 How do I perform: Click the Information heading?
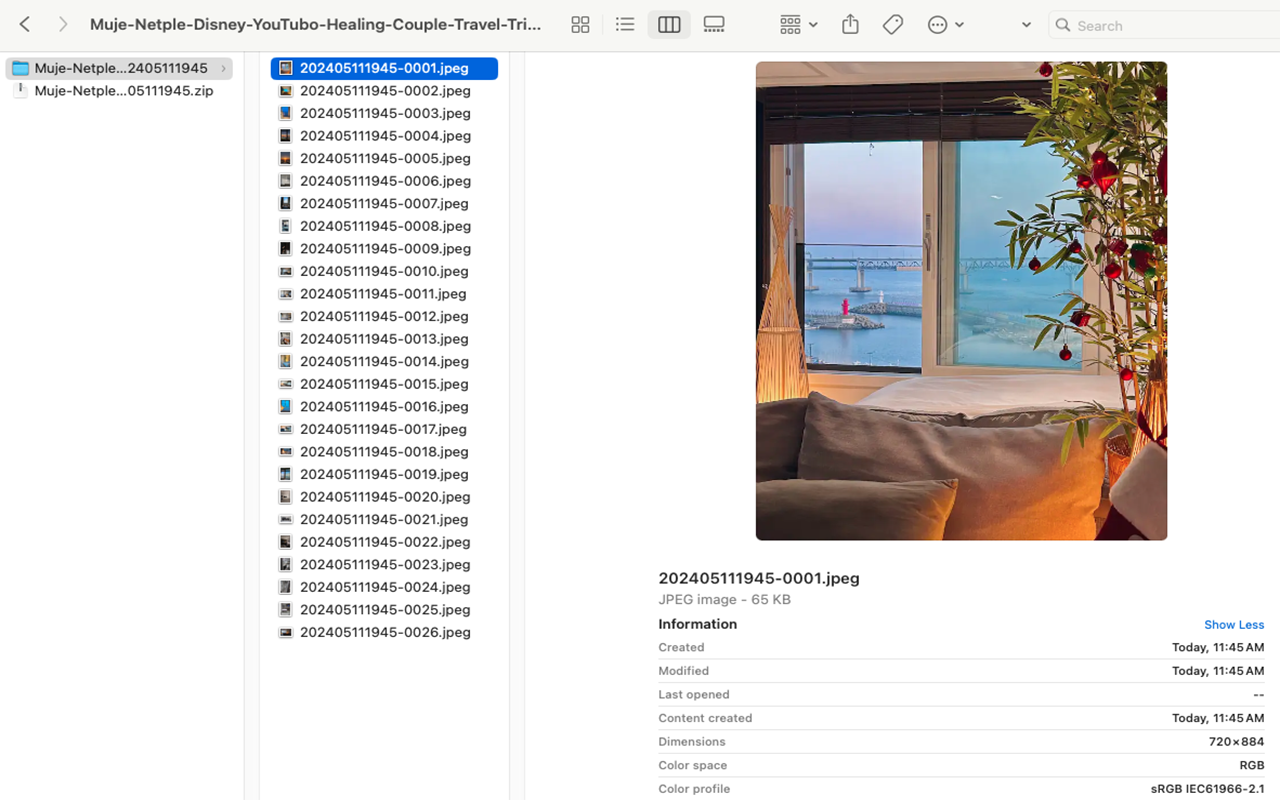(x=697, y=624)
